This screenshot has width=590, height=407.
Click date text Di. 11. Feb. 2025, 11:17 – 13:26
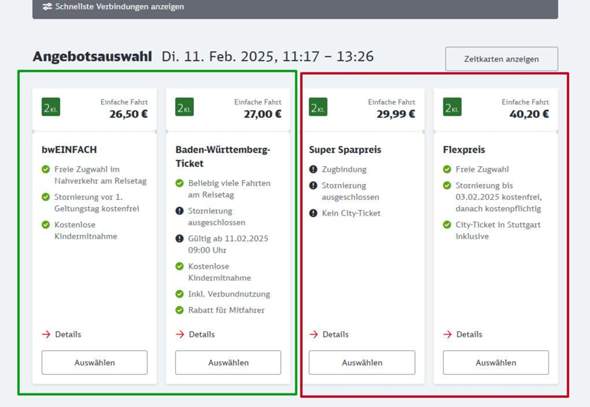pos(268,57)
